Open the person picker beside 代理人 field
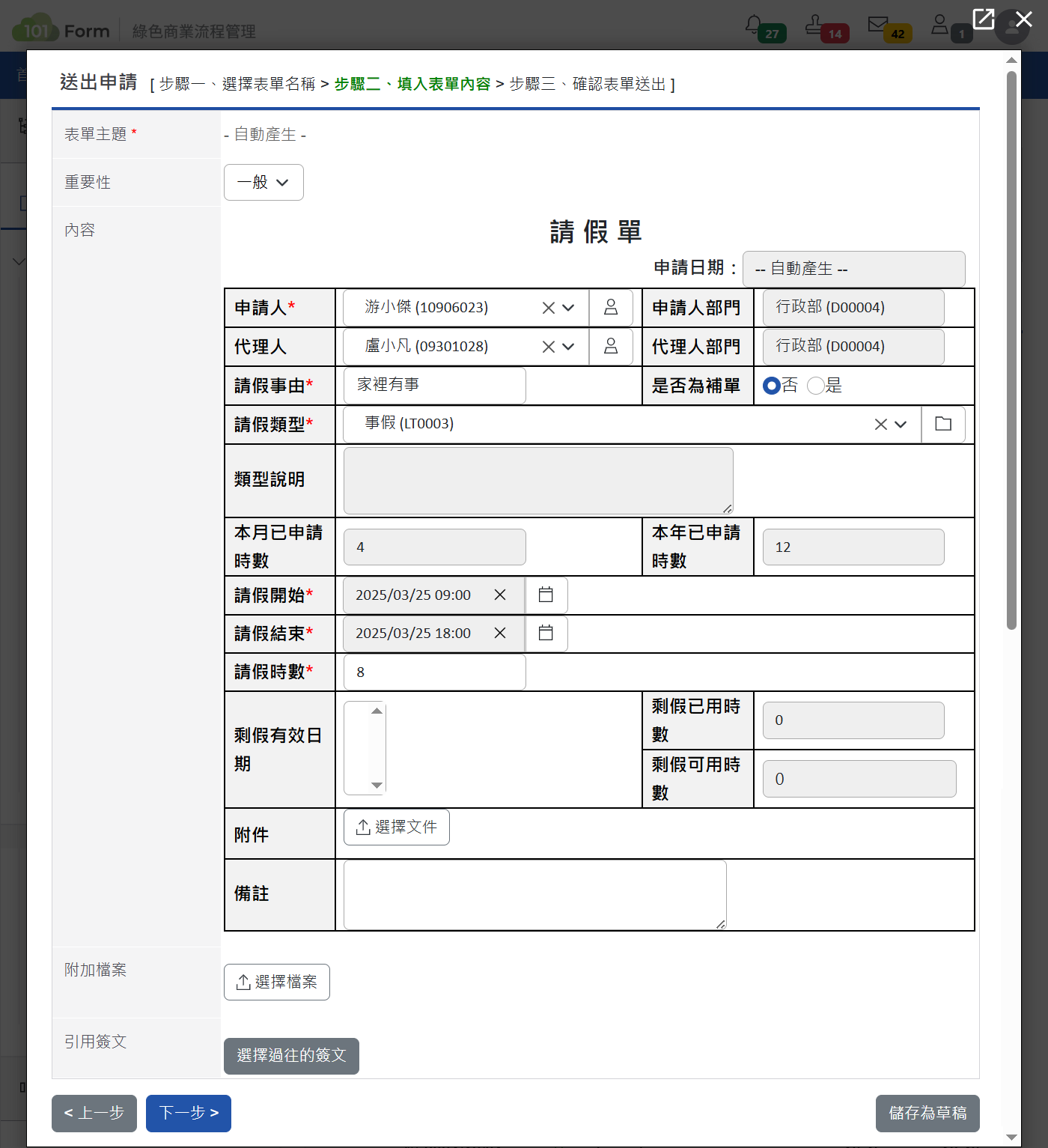The image size is (1048, 1148). (x=611, y=346)
